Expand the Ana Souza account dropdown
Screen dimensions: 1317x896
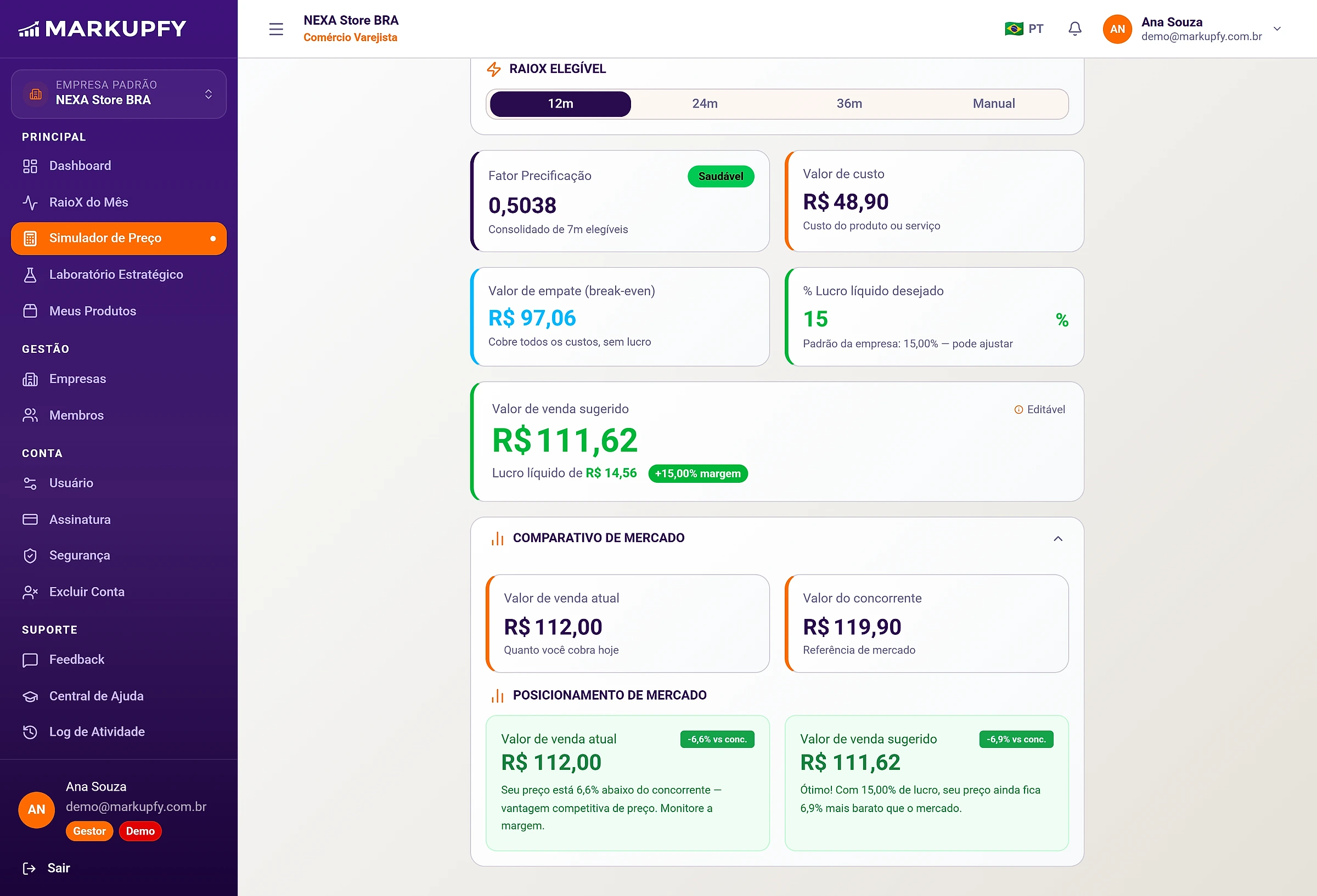tap(1277, 29)
